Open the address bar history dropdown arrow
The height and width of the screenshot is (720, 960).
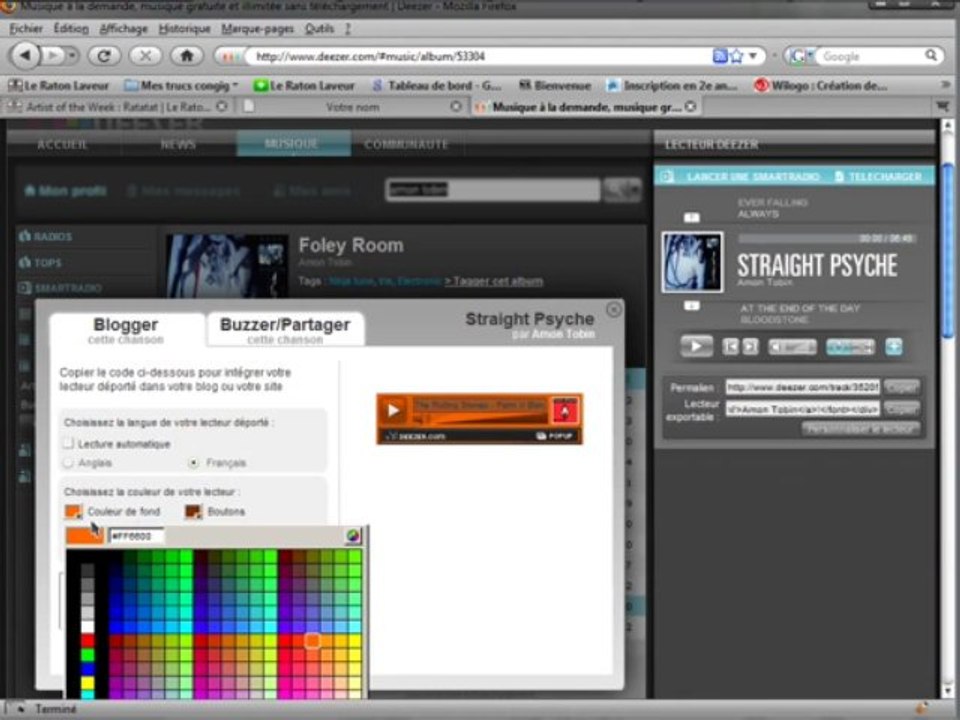point(754,56)
